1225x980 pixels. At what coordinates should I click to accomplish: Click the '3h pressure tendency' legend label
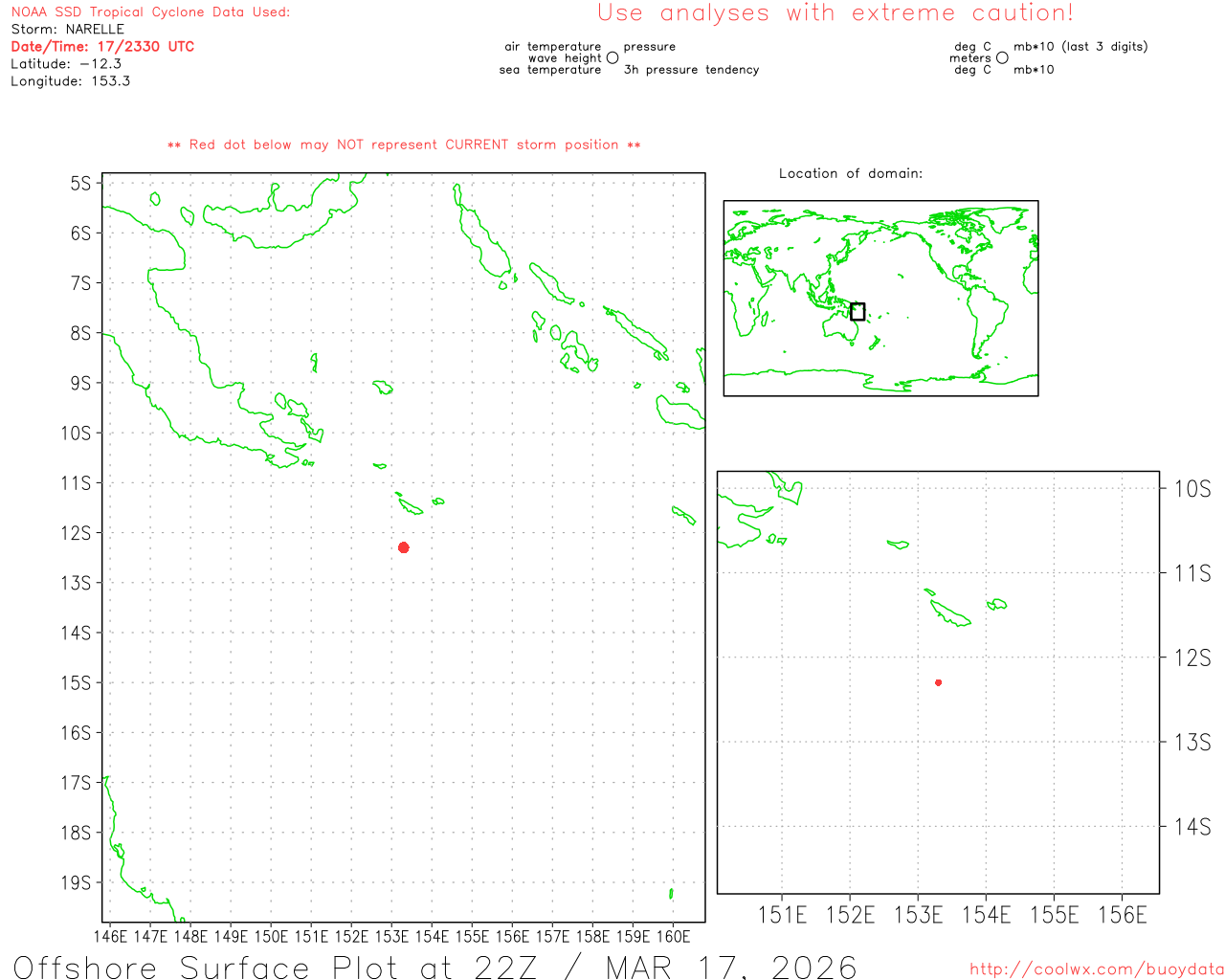click(x=691, y=70)
